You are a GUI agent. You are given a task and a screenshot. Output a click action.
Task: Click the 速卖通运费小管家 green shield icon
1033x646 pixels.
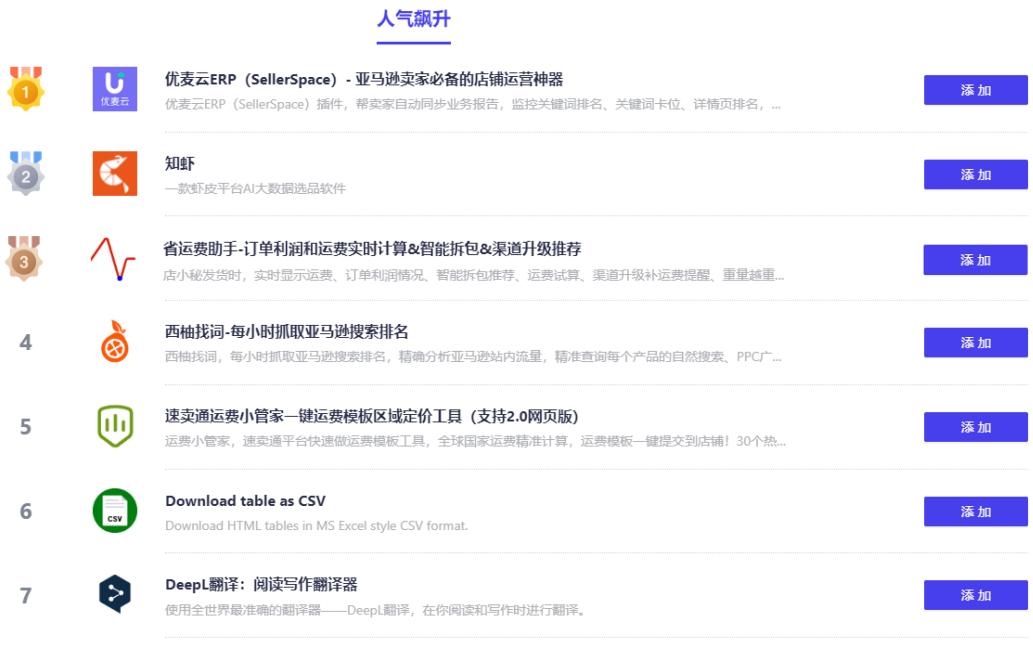coord(113,426)
